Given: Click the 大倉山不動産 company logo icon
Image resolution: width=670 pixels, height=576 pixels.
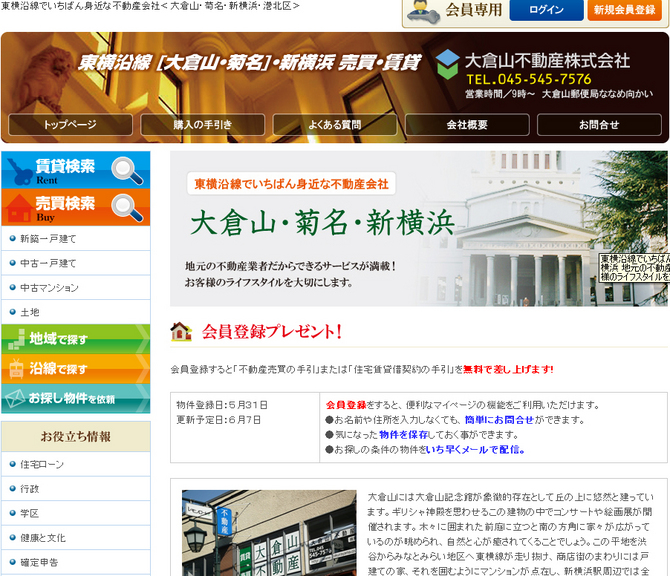Looking at the screenshot, I should tap(447, 65).
